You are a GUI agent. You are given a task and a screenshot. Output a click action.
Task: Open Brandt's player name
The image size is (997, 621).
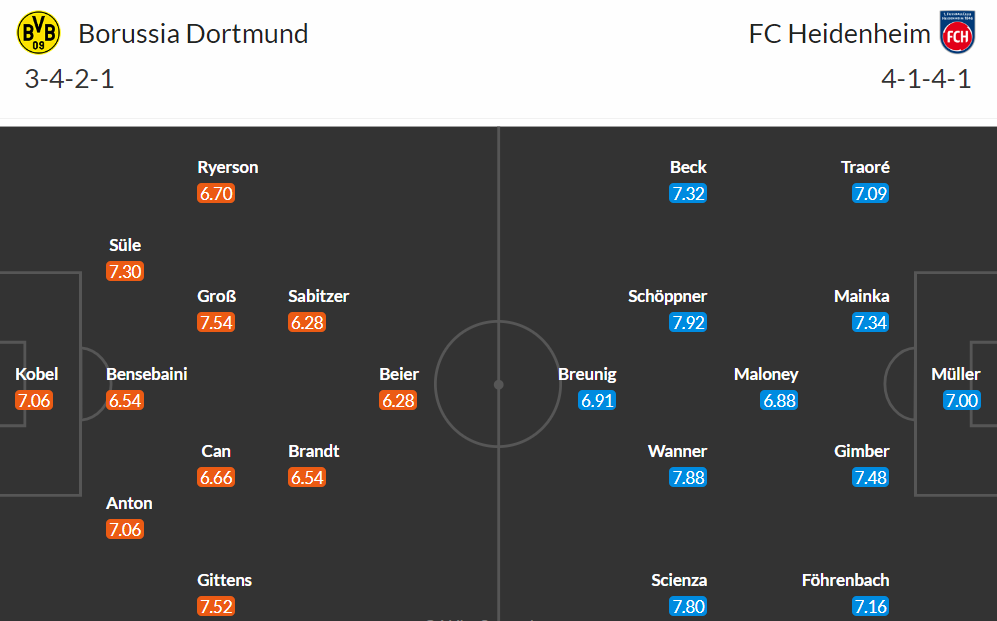pyautogui.click(x=313, y=451)
